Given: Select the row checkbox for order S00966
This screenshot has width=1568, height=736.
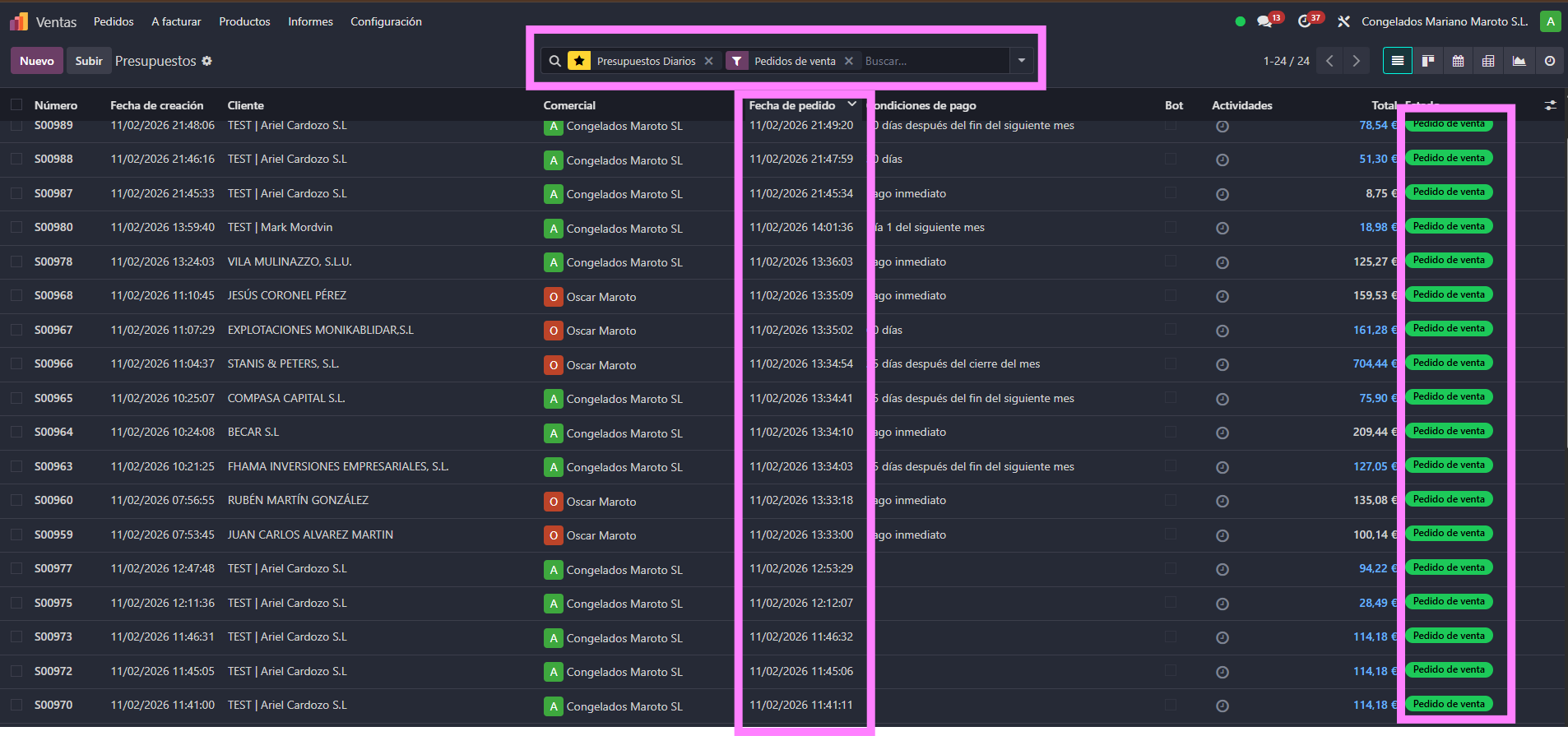Looking at the screenshot, I should click(x=16, y=363).
